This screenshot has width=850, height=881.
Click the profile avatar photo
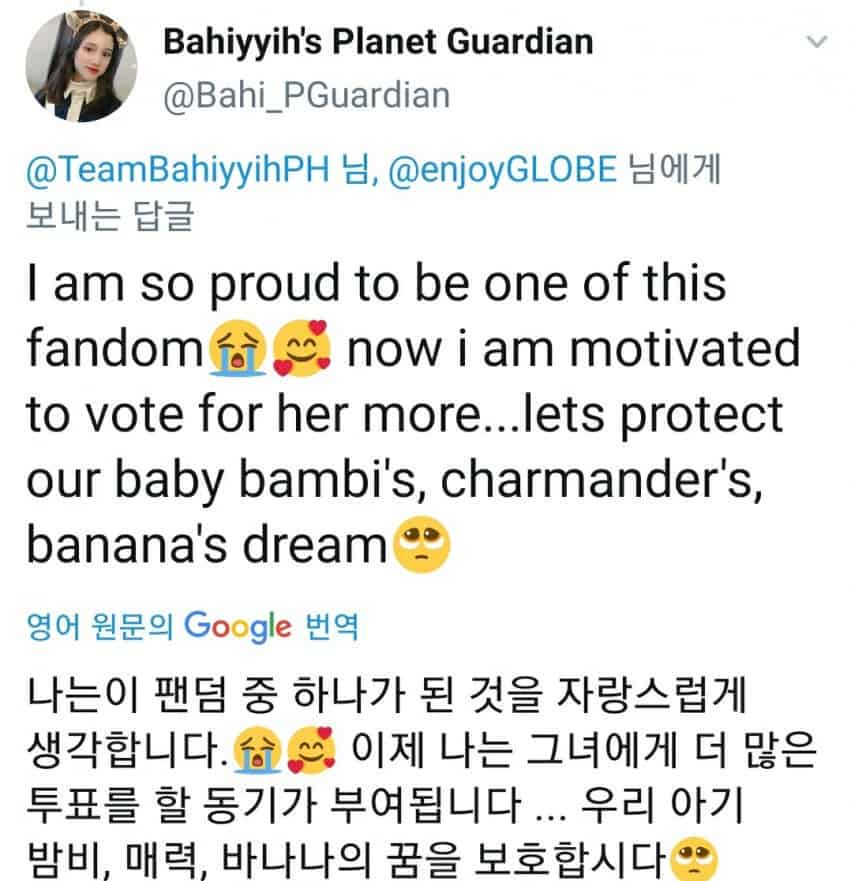tap(75, 68)
